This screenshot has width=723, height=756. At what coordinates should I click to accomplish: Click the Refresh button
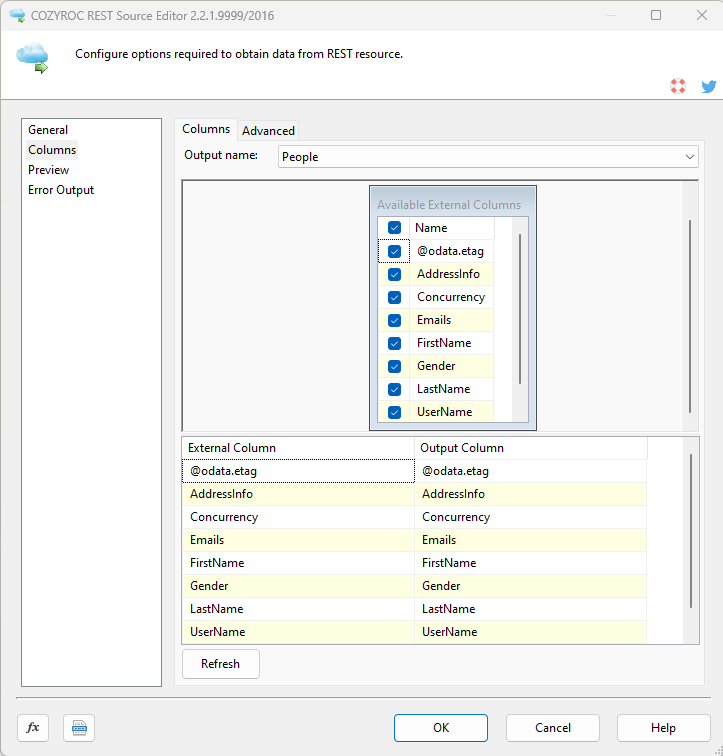pos(221,664)
